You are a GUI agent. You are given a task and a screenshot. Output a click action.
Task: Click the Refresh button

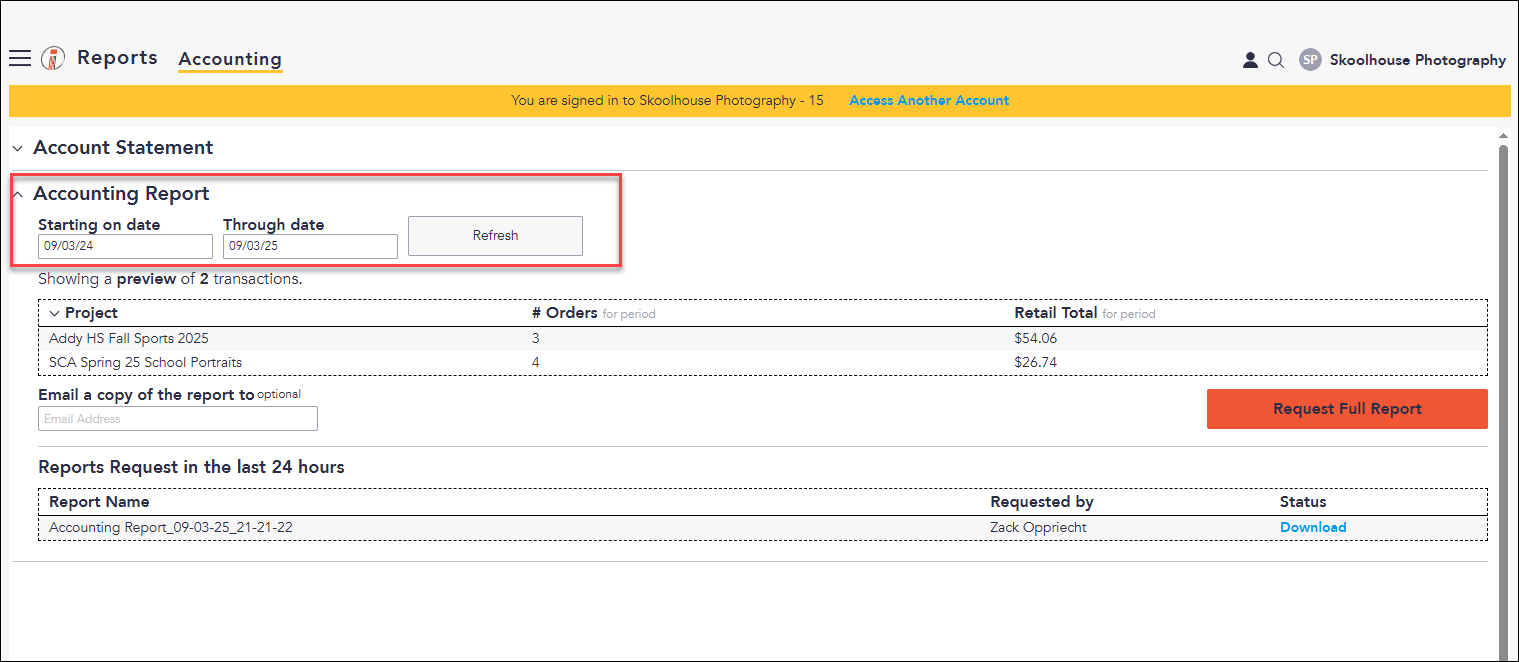[x=495, y=236]
